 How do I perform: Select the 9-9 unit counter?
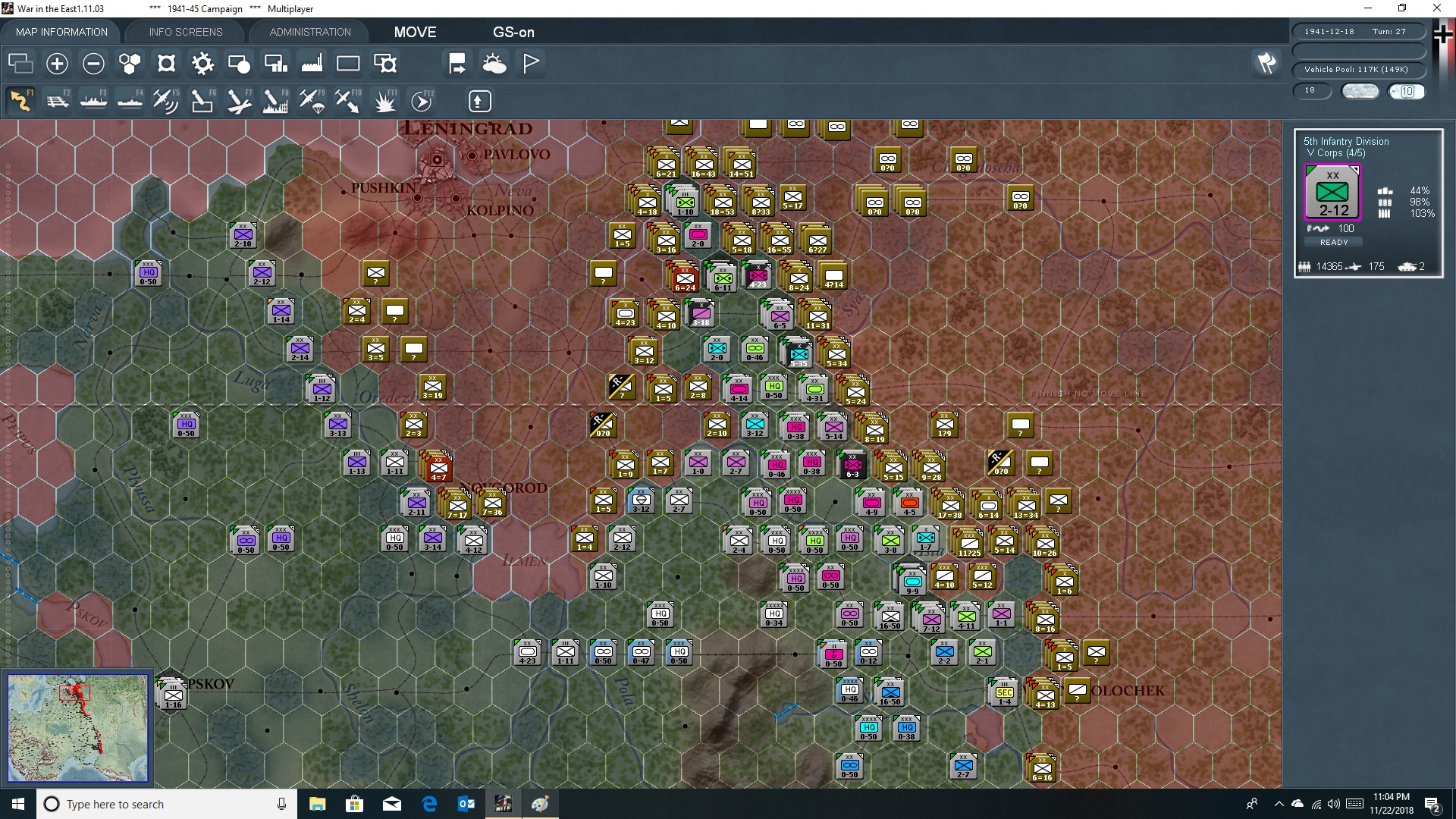[x=912, y=582]
